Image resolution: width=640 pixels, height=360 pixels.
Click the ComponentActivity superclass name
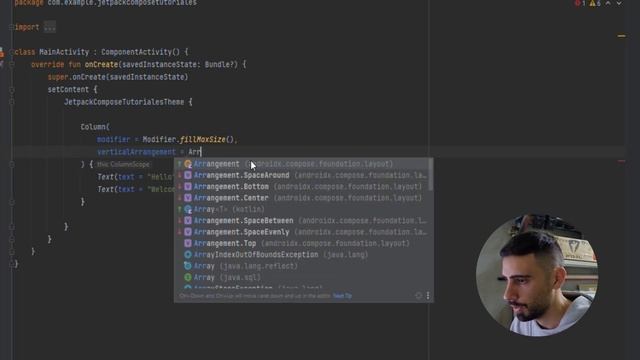pos(136,52)
